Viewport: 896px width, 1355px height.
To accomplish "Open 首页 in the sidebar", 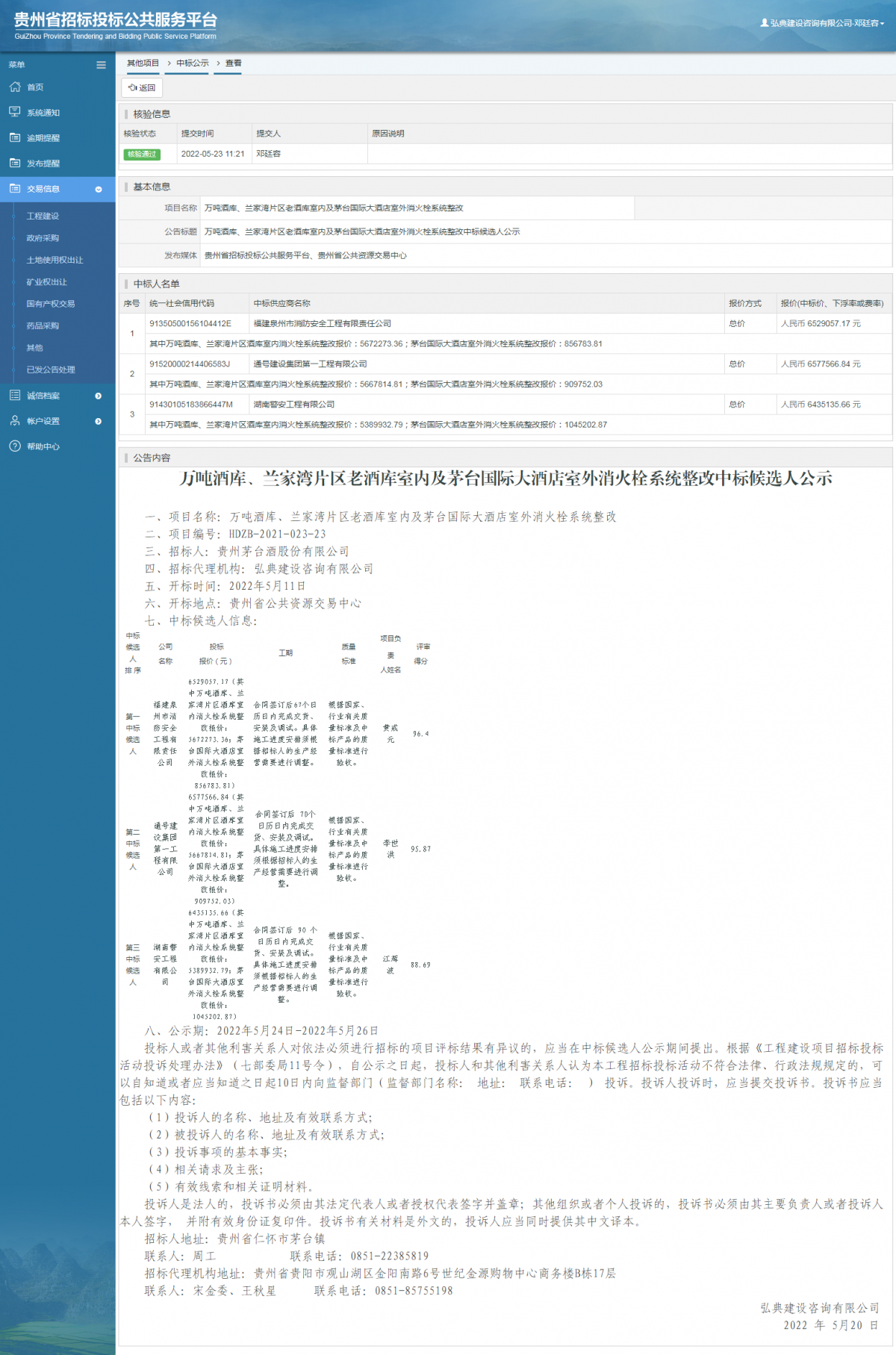I will tap(35, 87).
